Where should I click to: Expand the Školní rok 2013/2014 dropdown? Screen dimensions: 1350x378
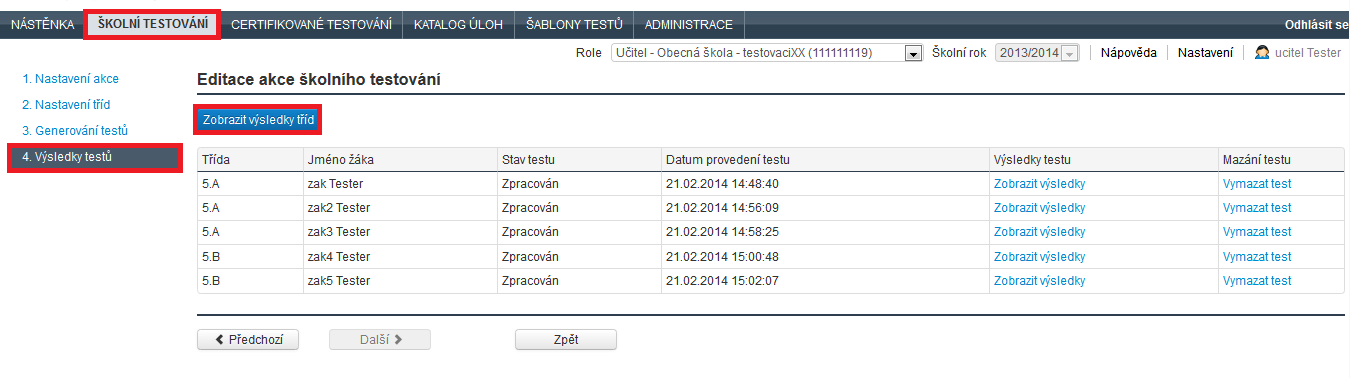[1070, 53]
